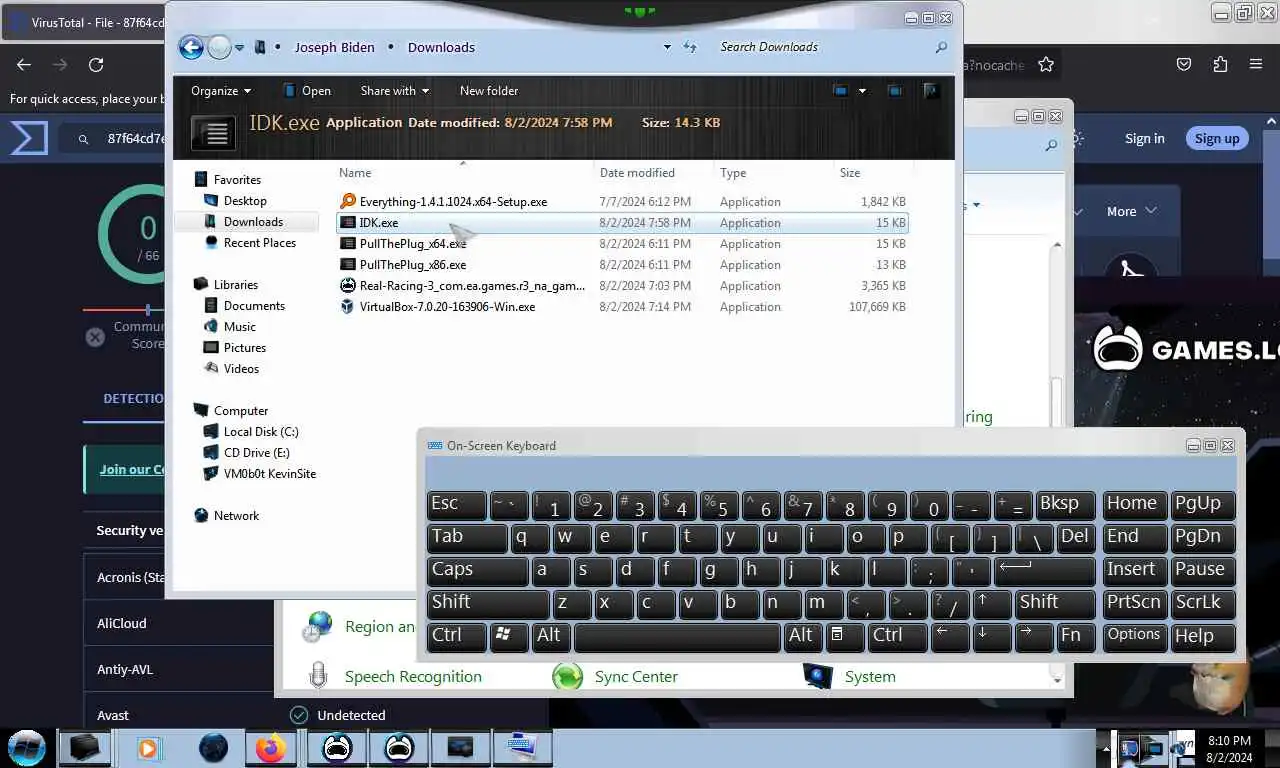Open Explorer help icon in toolbar

(931, 91)
